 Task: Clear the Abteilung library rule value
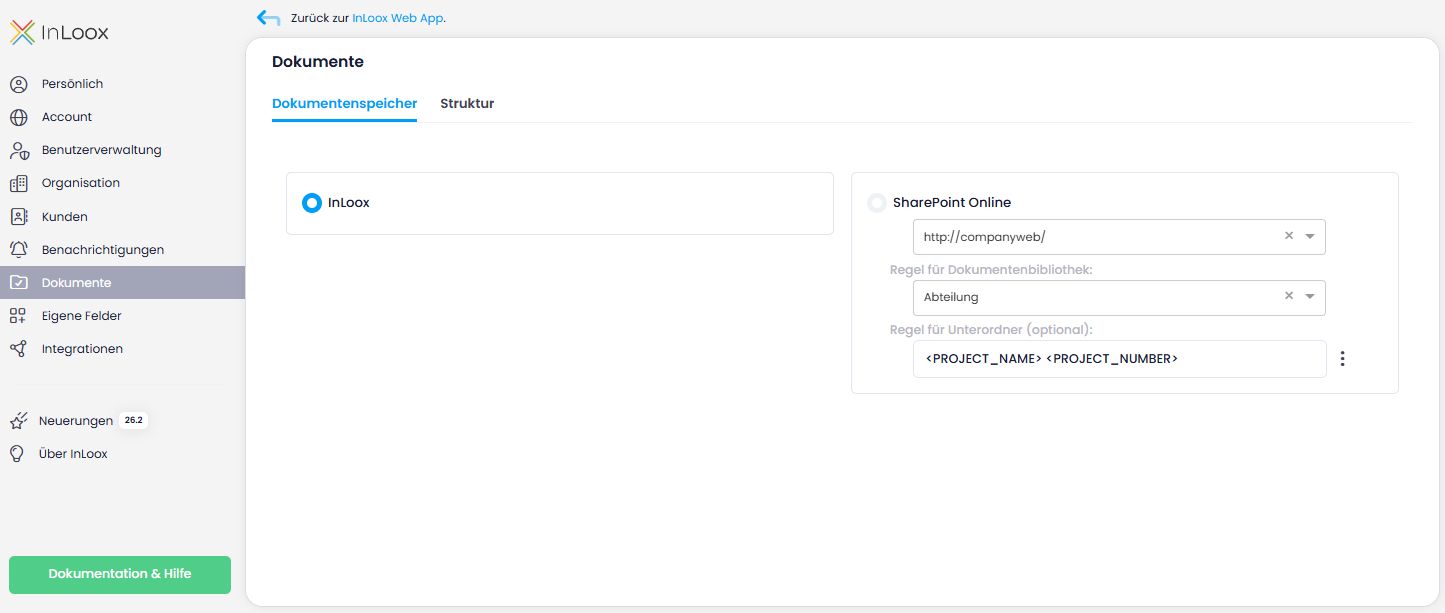1289,296
